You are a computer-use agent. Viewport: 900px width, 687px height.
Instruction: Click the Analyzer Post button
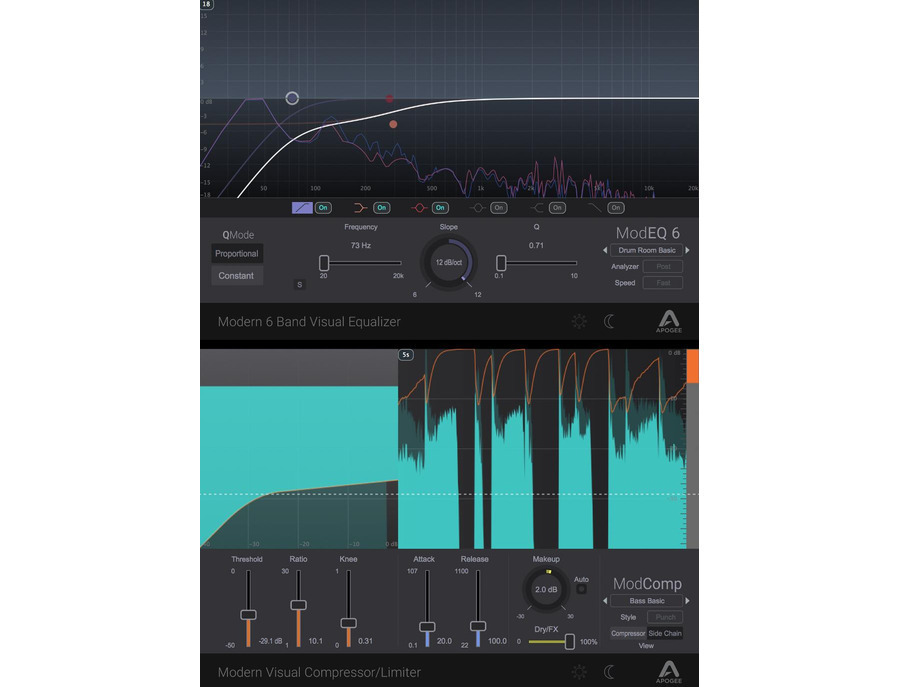663,267
